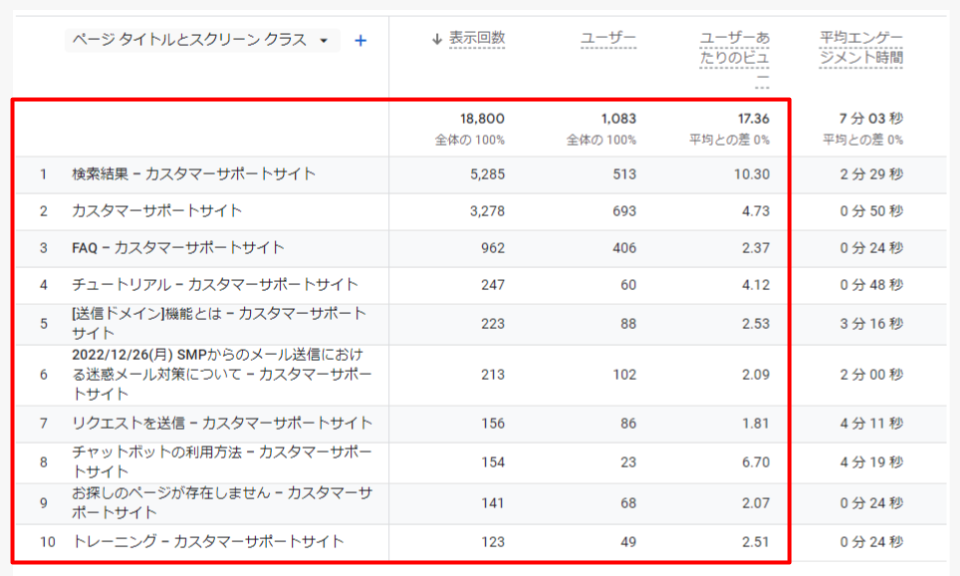Click row トレーニング – カスタマーサポートサイト

[x=208, y=542]
